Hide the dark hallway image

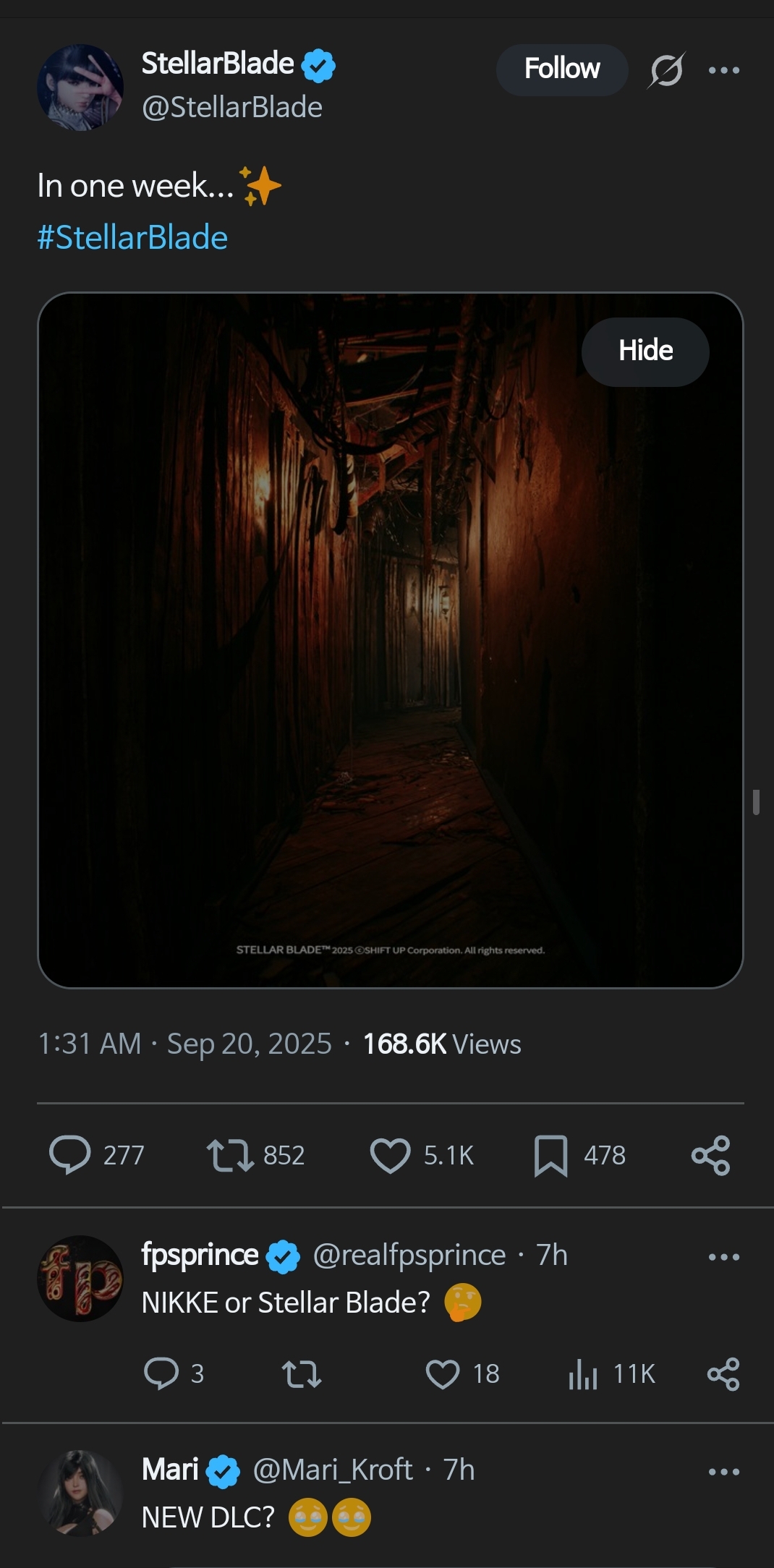click(645, 351)
